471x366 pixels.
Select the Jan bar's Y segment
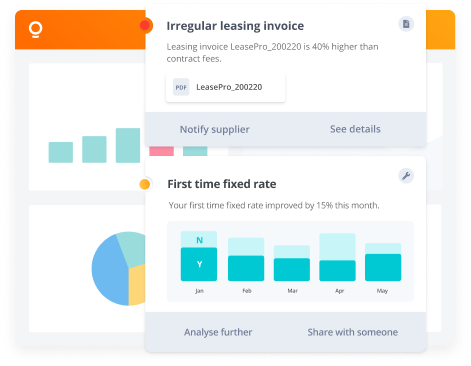tap(199, 264)
